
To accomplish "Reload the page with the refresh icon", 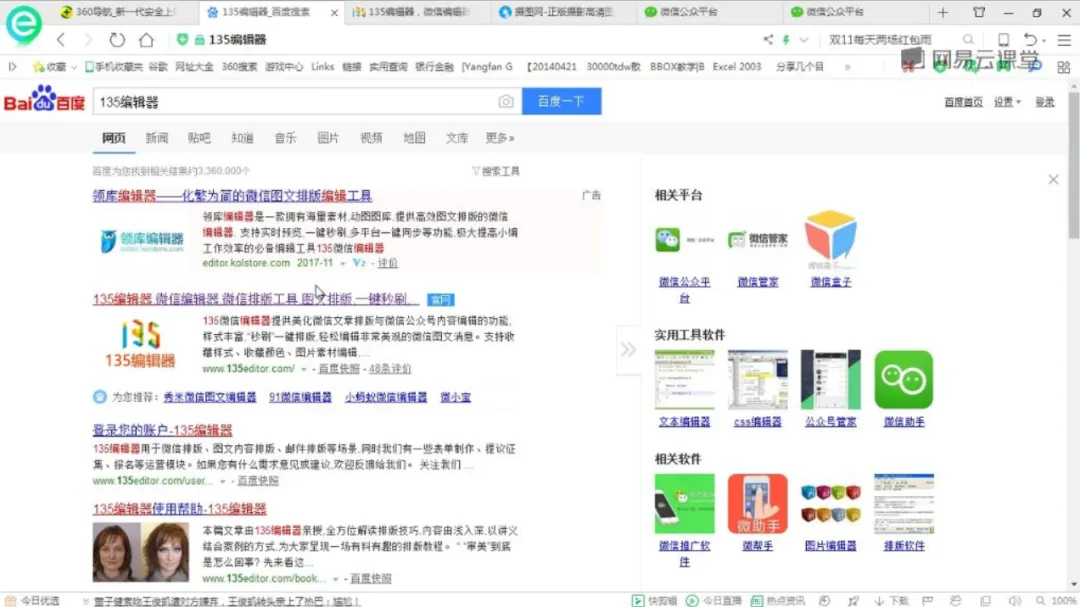I will (x=117, y=40).
